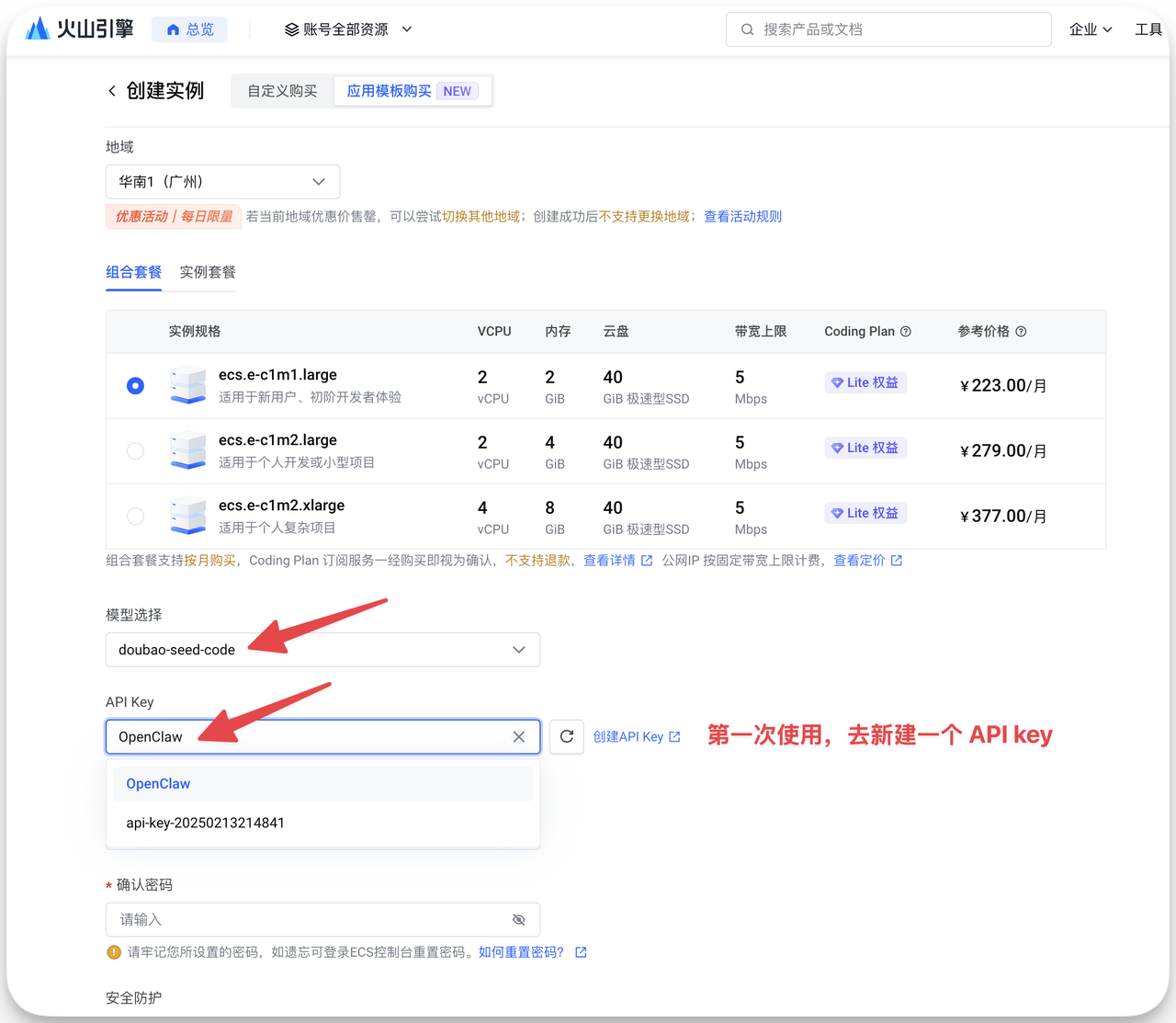Go back using the arrow beside 创建实例
The width and height of the screenshot is (1176, 1023).
tap(112, 90)
